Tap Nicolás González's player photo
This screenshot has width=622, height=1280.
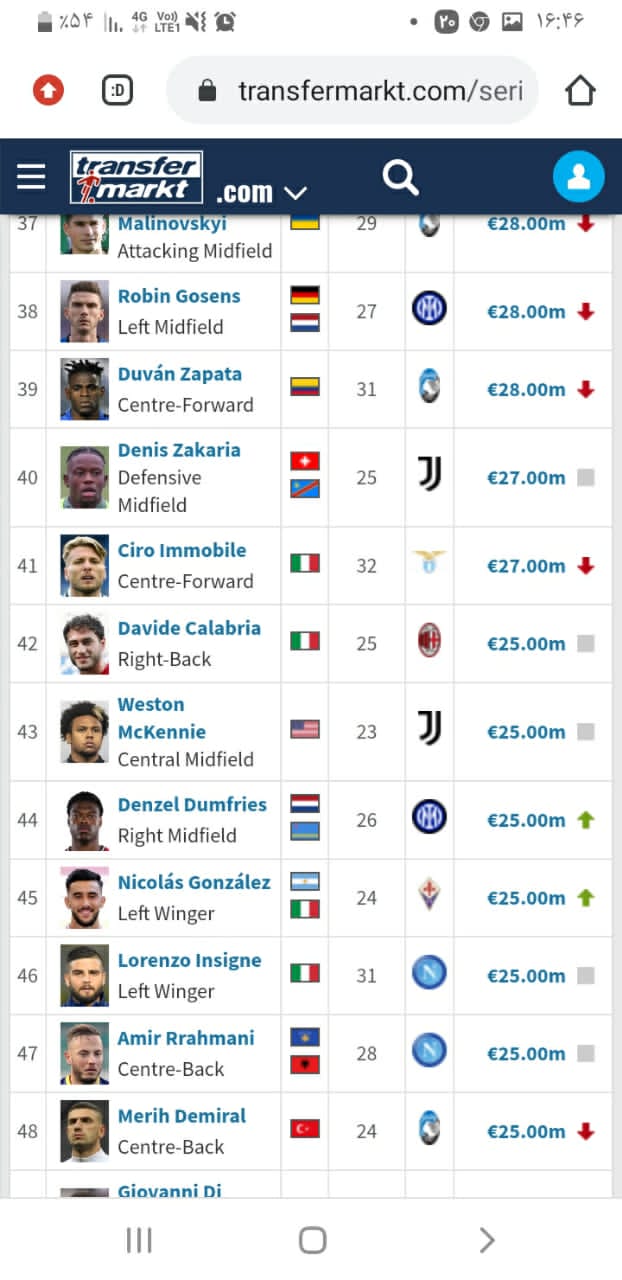pos(84,897)
